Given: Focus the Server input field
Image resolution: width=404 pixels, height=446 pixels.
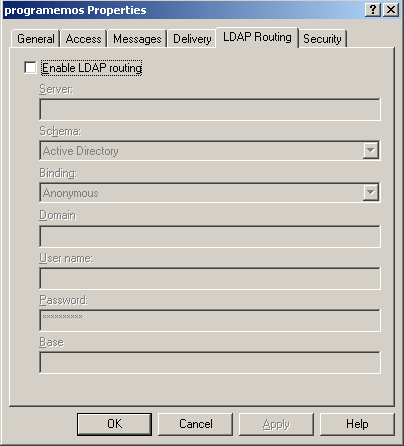Looking at the screenshot, I should (210, 109).
